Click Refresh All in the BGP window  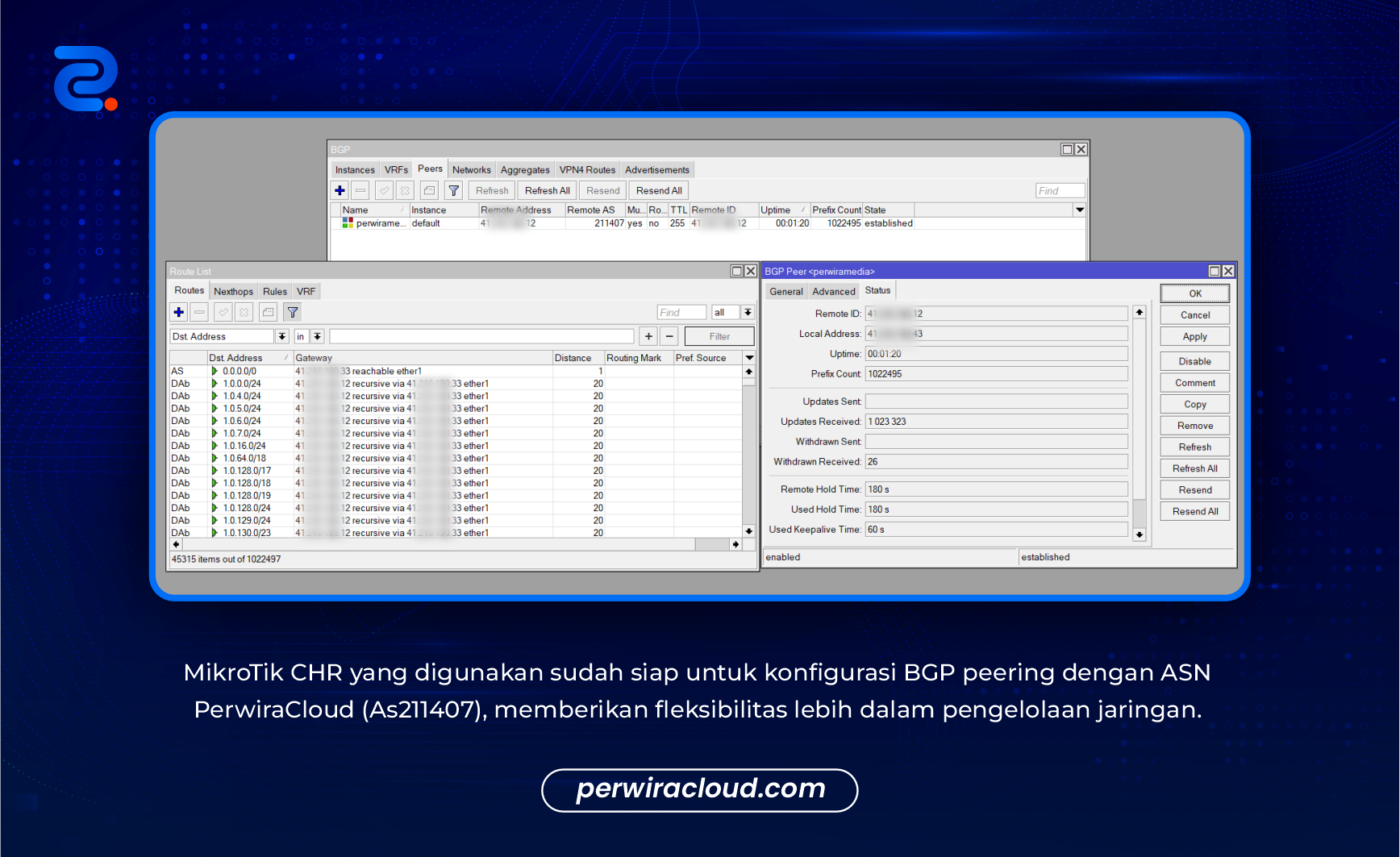[547, 190]
